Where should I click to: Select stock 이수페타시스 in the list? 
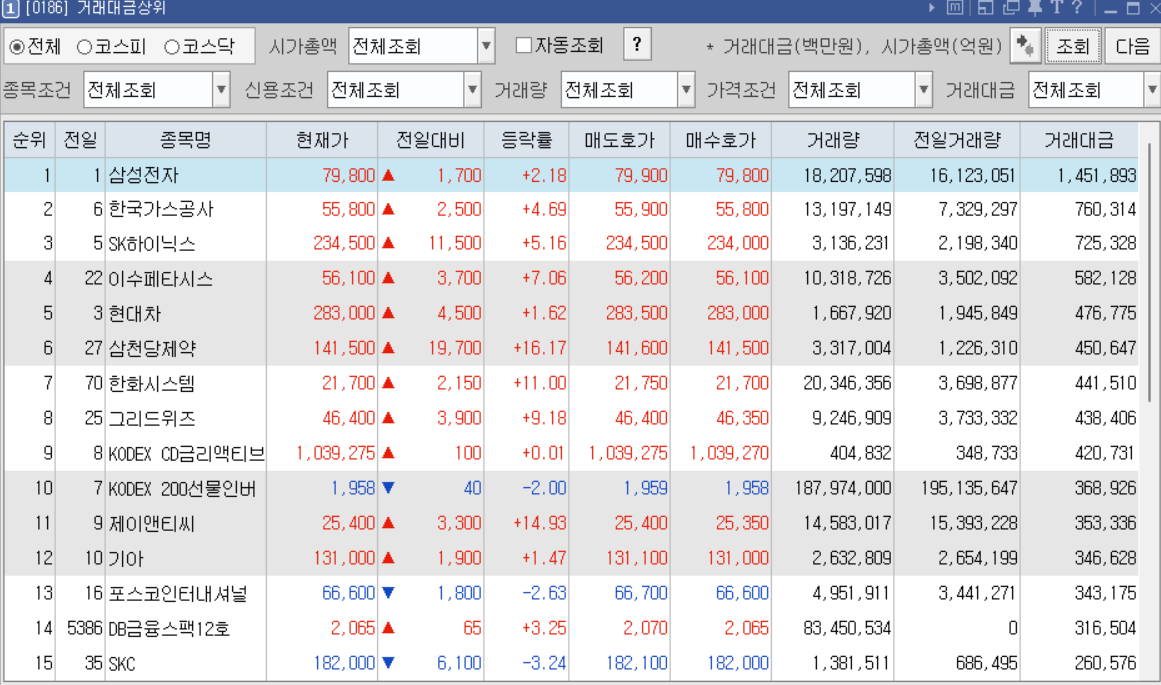tap(161, 279)
